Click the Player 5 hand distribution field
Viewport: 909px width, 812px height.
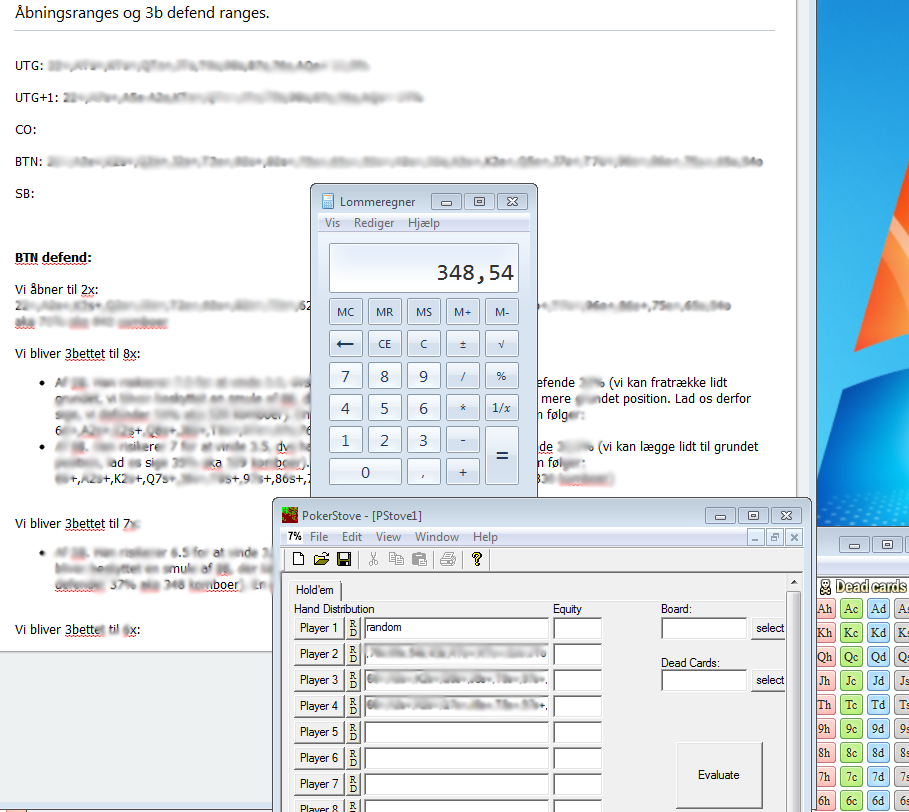(x=456, y=733)
